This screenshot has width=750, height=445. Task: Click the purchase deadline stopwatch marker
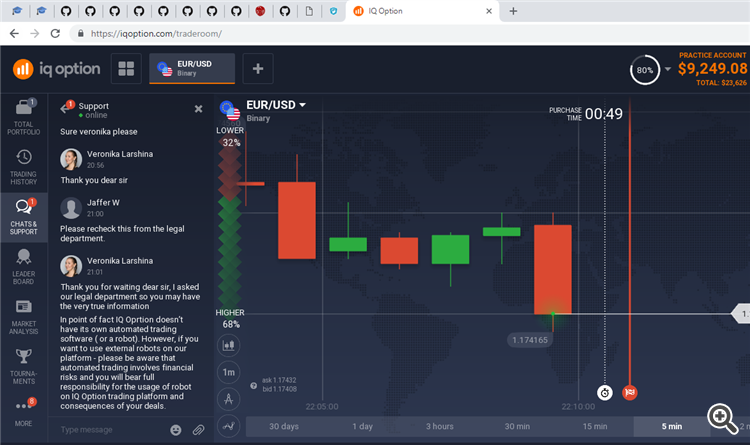[605, 393]
